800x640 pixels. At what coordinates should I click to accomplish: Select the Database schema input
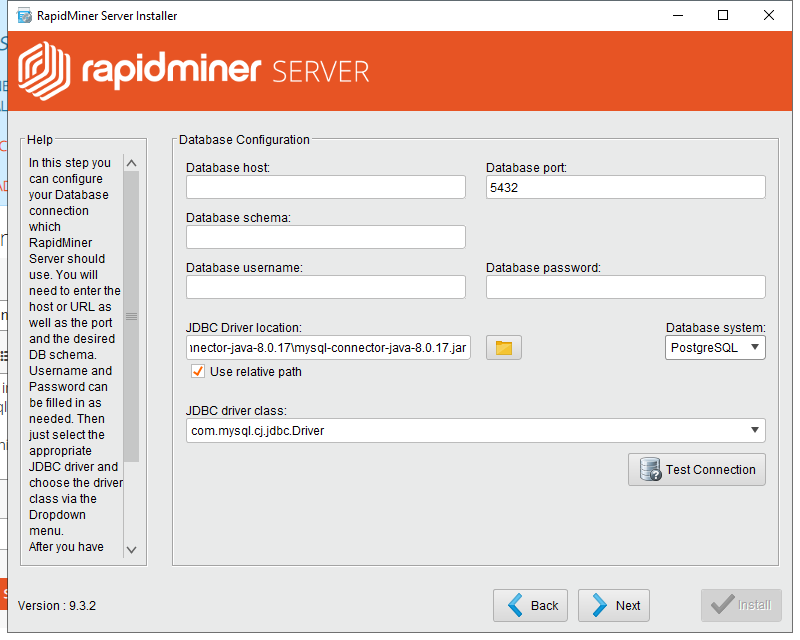click(x=326, y=237)
